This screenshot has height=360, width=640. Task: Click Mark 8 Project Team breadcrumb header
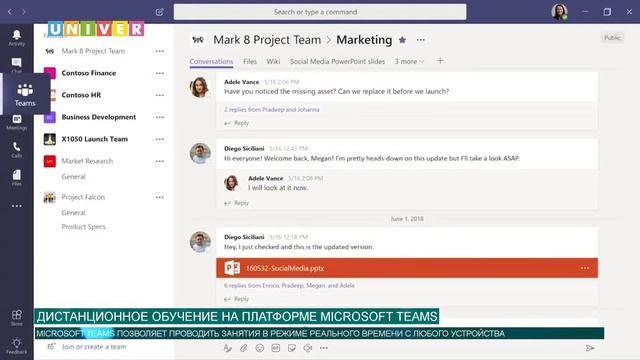267,40
